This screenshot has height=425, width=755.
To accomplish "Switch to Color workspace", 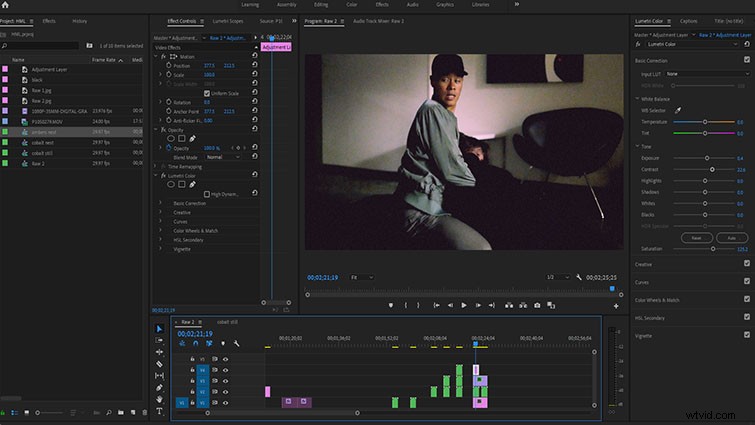I will (x=352, y=5).
